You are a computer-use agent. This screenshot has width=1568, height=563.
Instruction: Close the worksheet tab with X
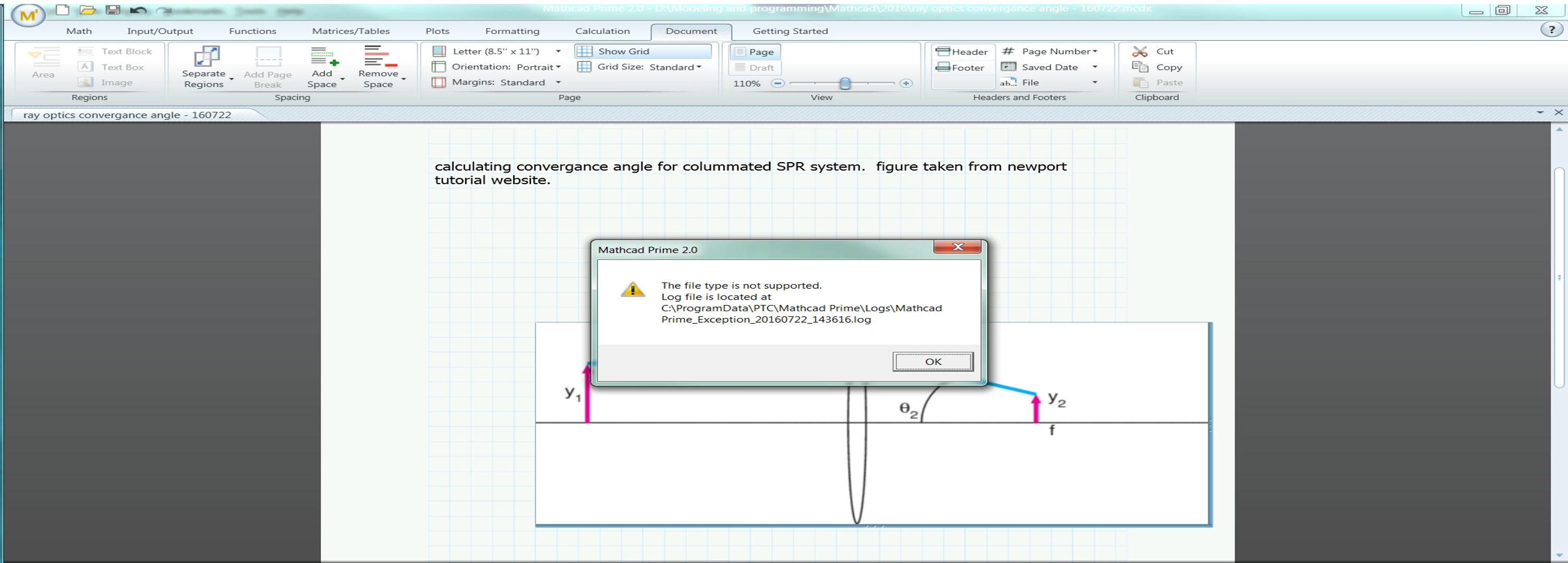click(x=1558, y=113)
